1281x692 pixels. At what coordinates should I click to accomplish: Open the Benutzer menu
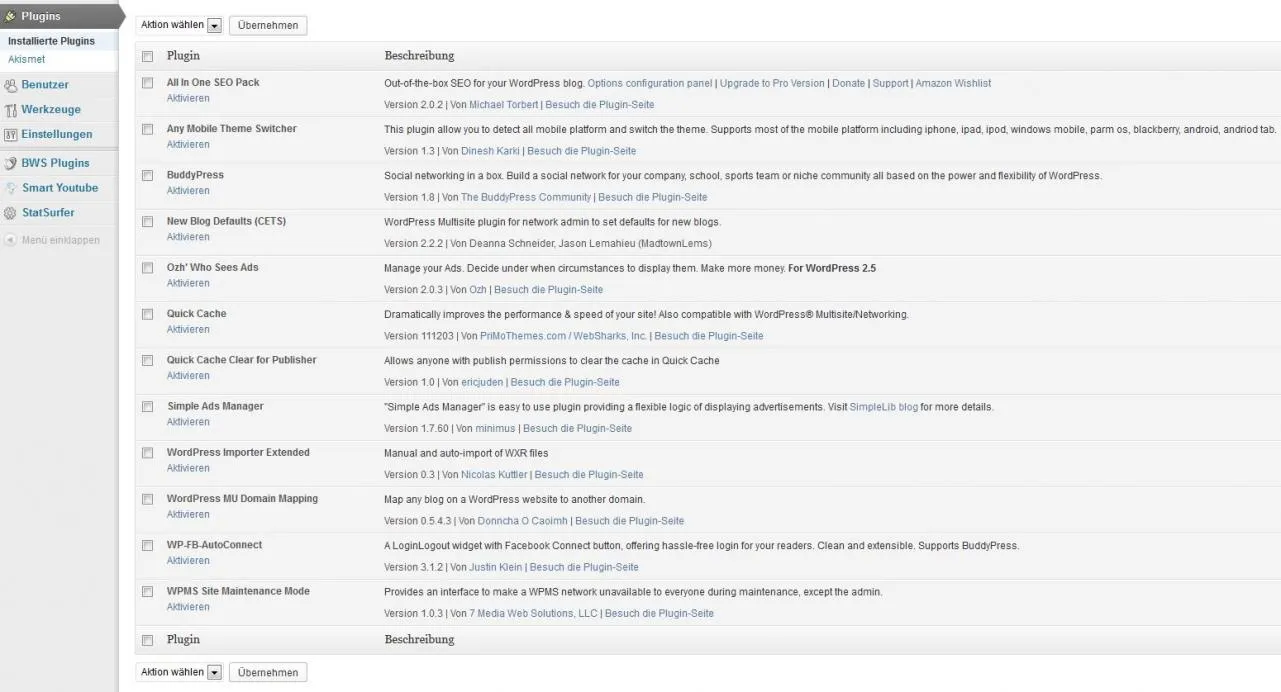click(45, 85)
